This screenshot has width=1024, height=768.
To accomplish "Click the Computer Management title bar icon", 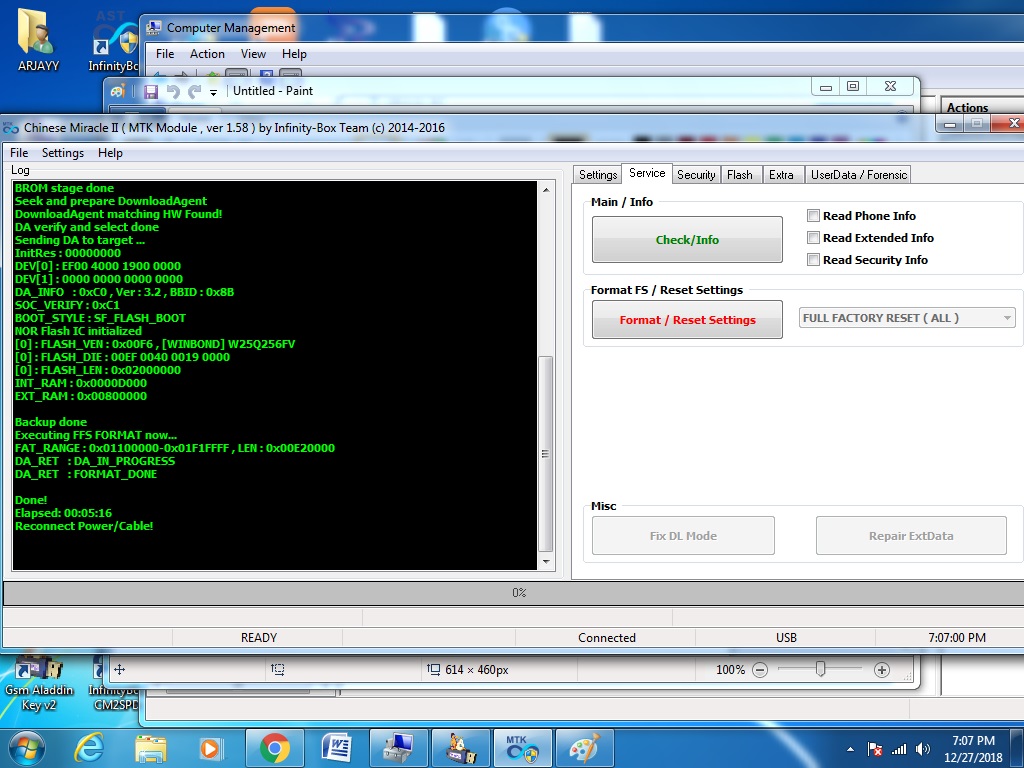I will [154, 27].
